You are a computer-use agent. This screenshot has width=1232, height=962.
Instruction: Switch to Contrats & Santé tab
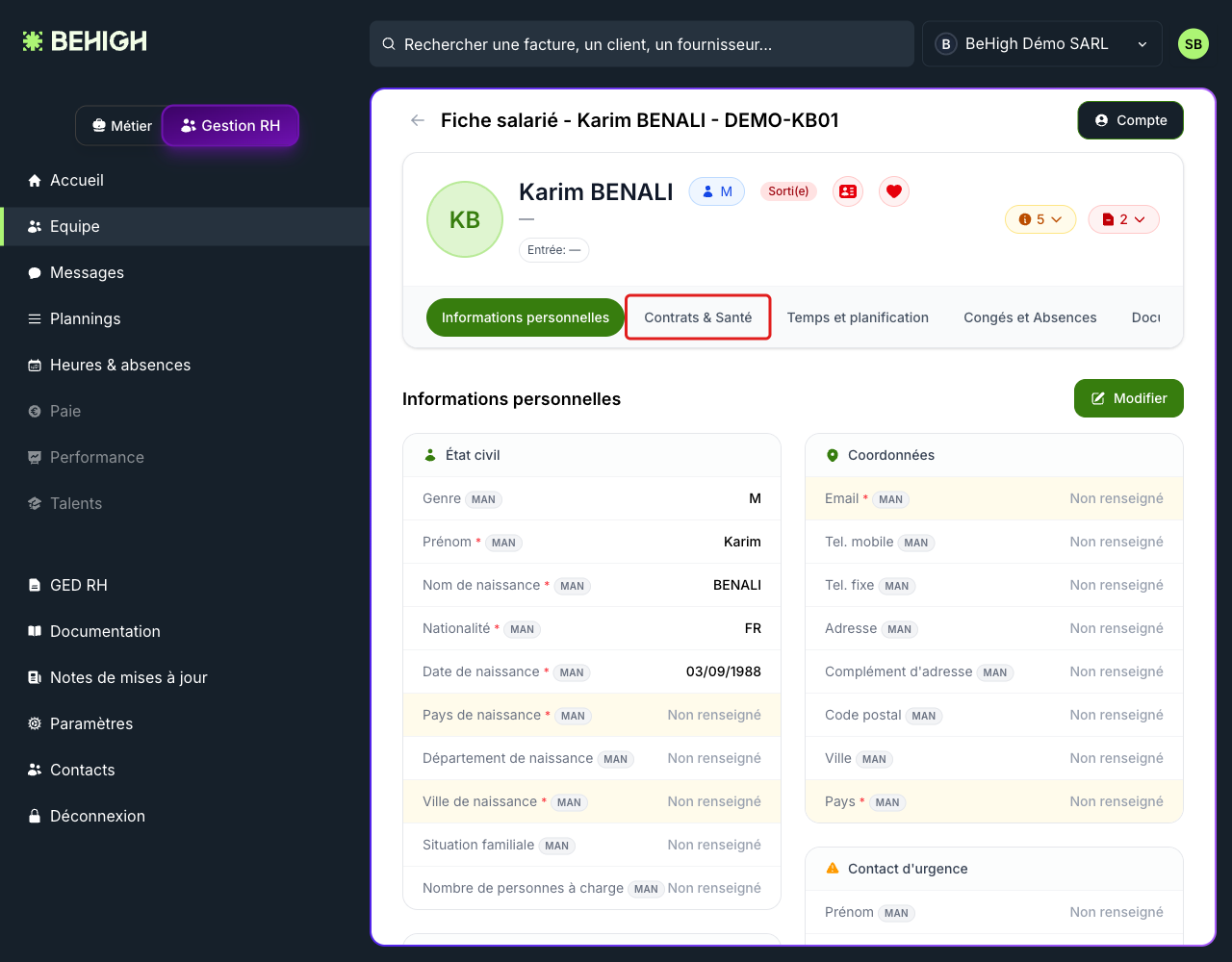click(698, 317)
